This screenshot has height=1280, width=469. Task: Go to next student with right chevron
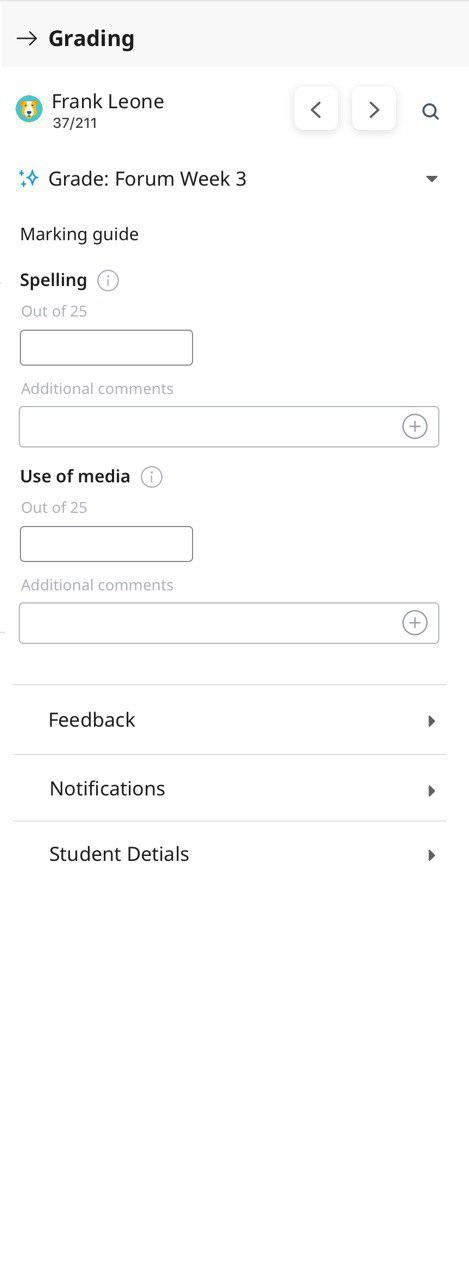pyautogui.click(x=374, y=110)
